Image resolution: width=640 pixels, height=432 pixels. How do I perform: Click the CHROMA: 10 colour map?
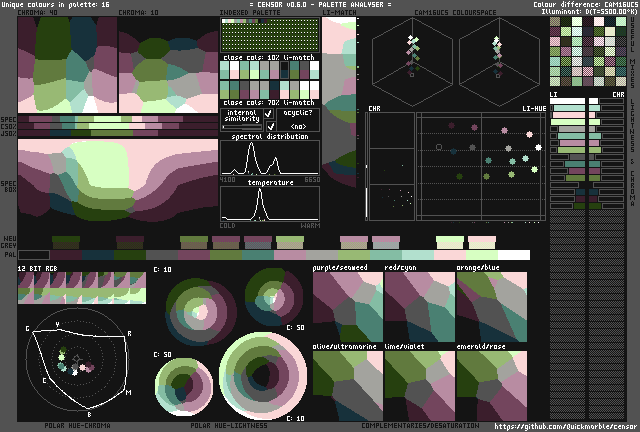(168, 65)
